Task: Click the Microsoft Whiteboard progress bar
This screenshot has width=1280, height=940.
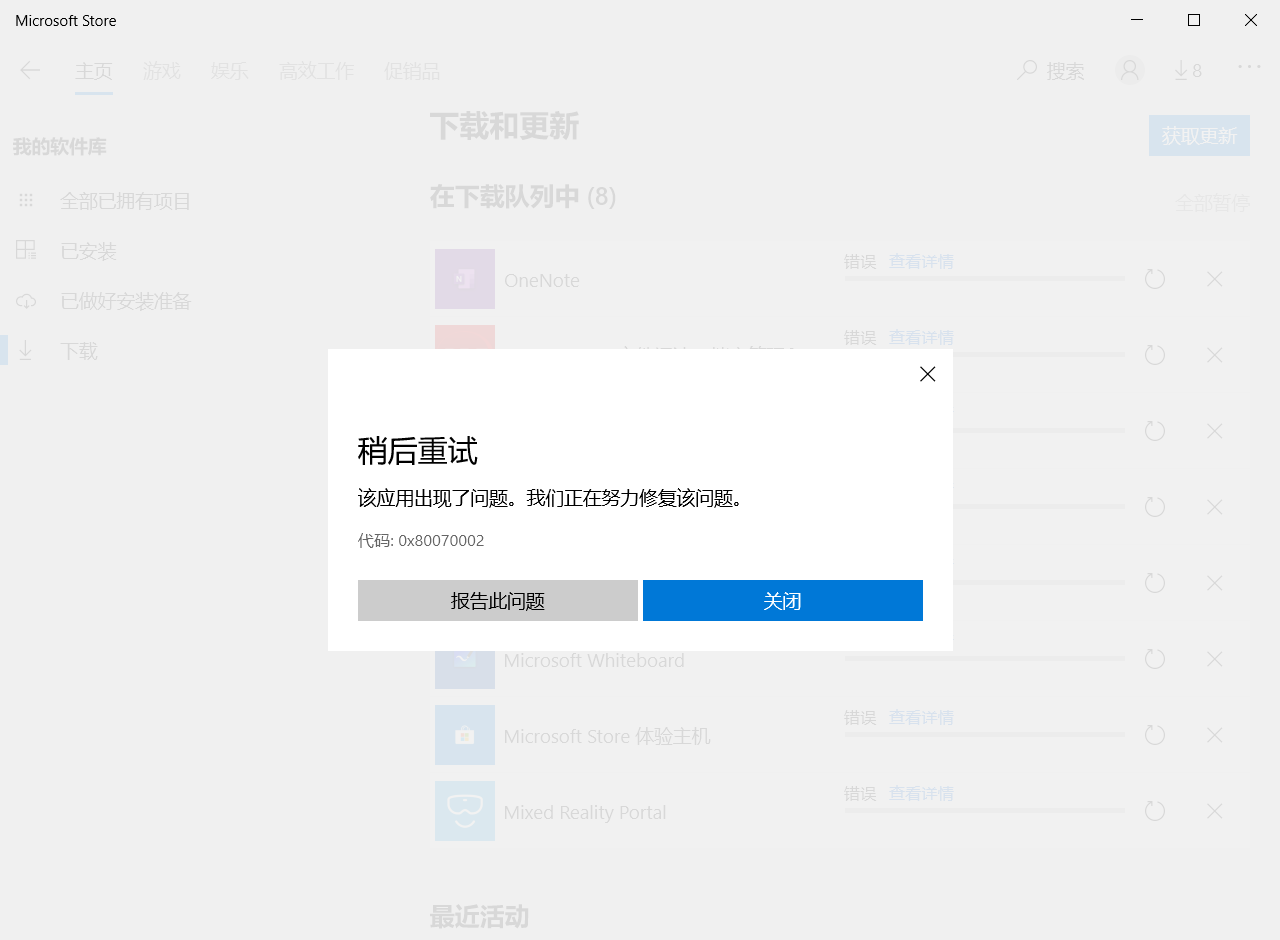Action: click(985, 658)
